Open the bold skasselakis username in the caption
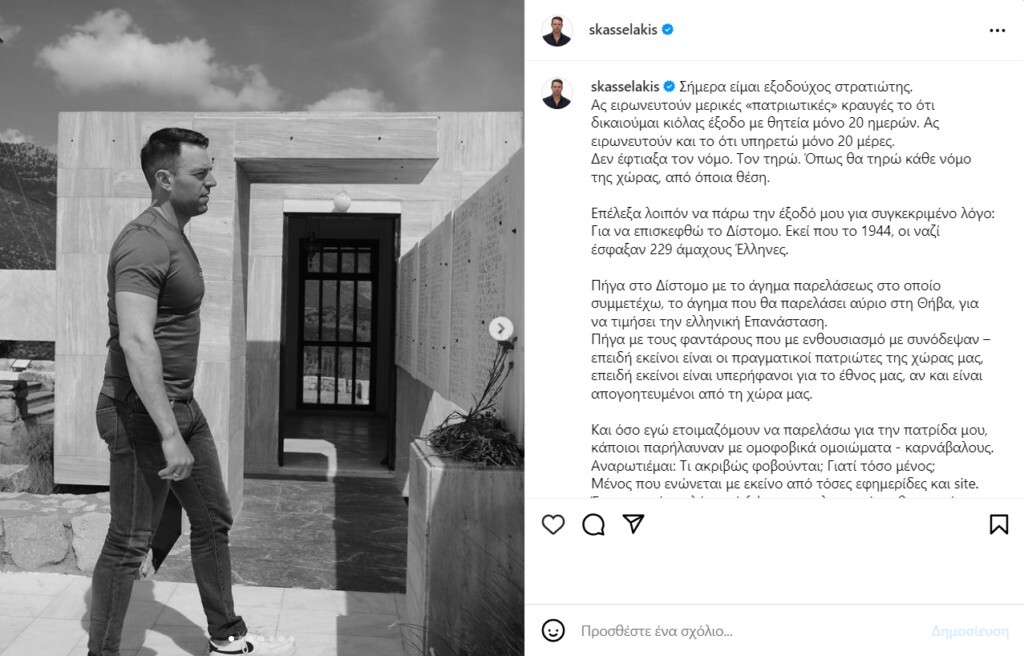 click(x=625, y=87)
